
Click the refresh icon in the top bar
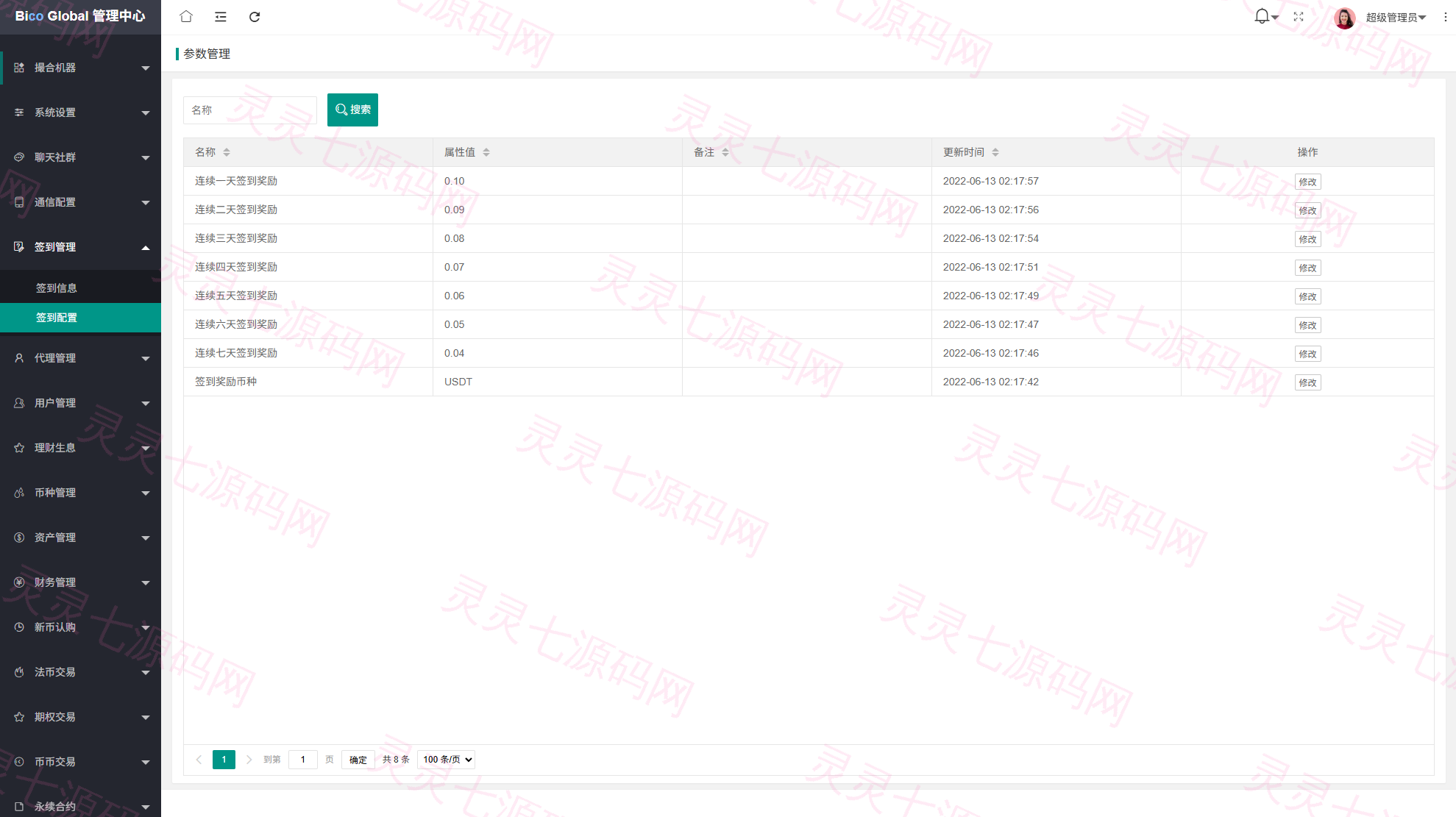click(x=255, y=17)
